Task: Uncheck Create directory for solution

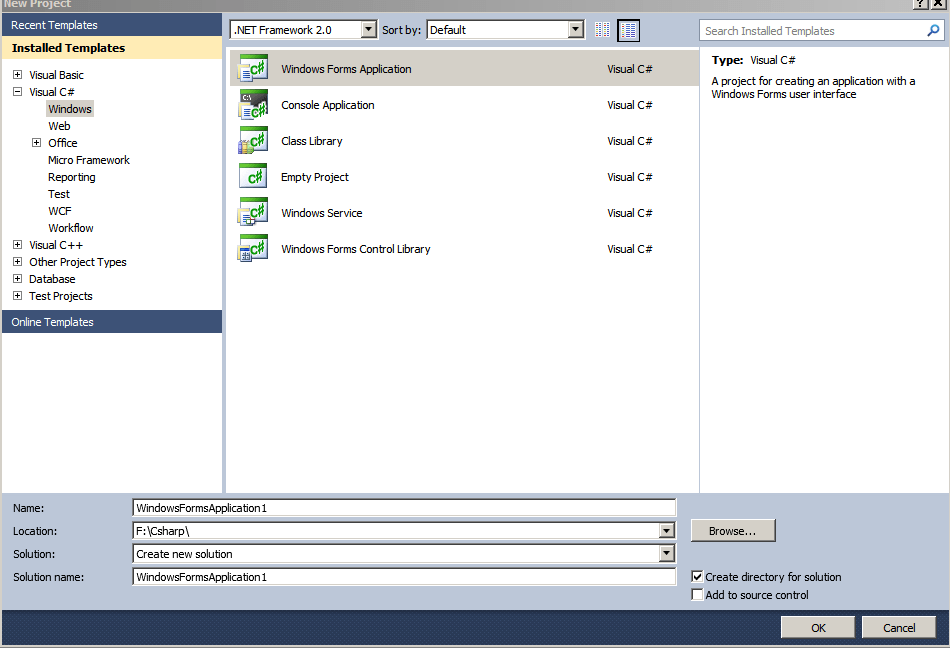Action: [697, 577]
